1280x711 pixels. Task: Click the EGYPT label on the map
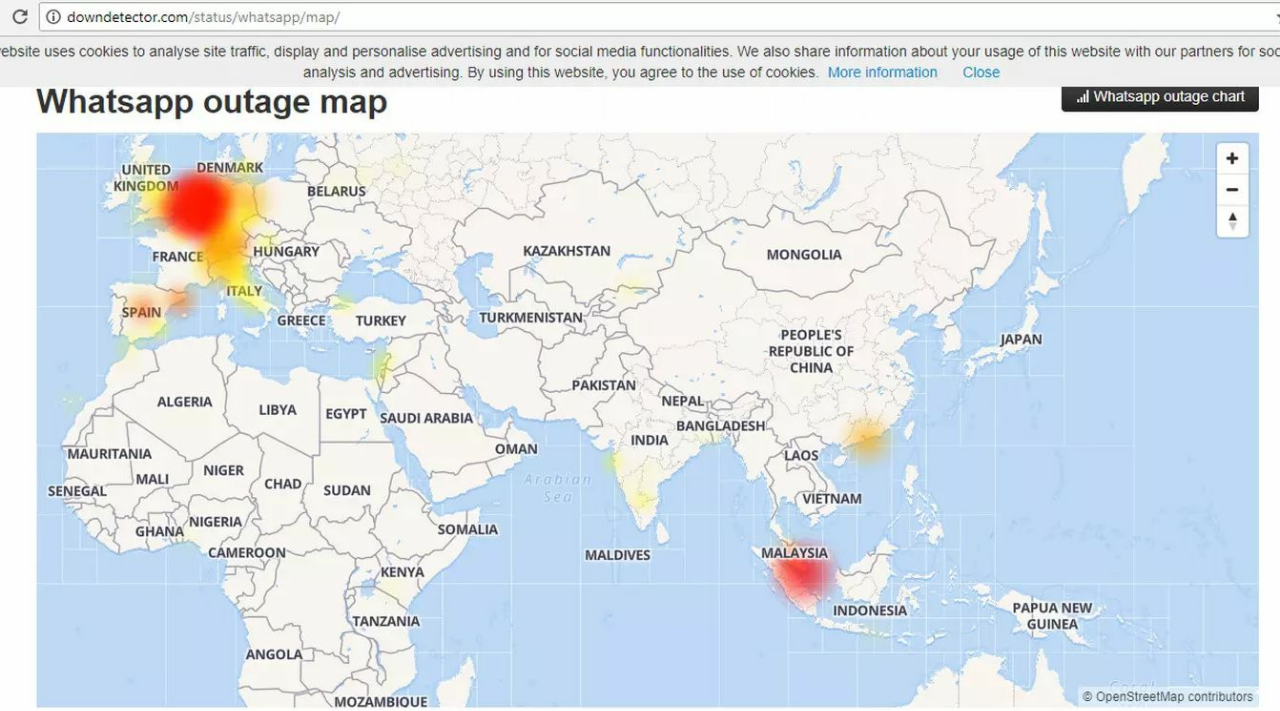pyautogui.click(x=346, y=414)
